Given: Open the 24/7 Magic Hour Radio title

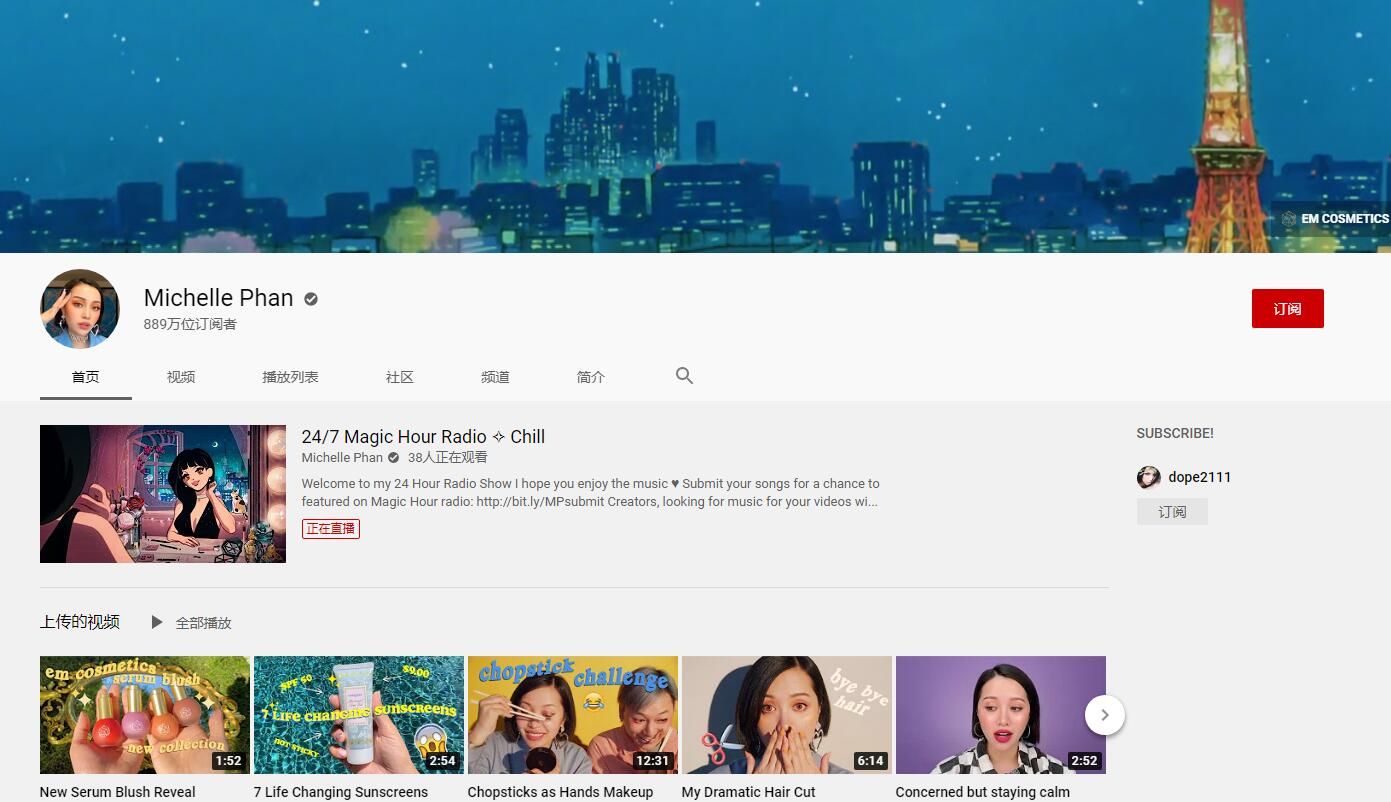Looking at the screenshot, I should point(423,437).
